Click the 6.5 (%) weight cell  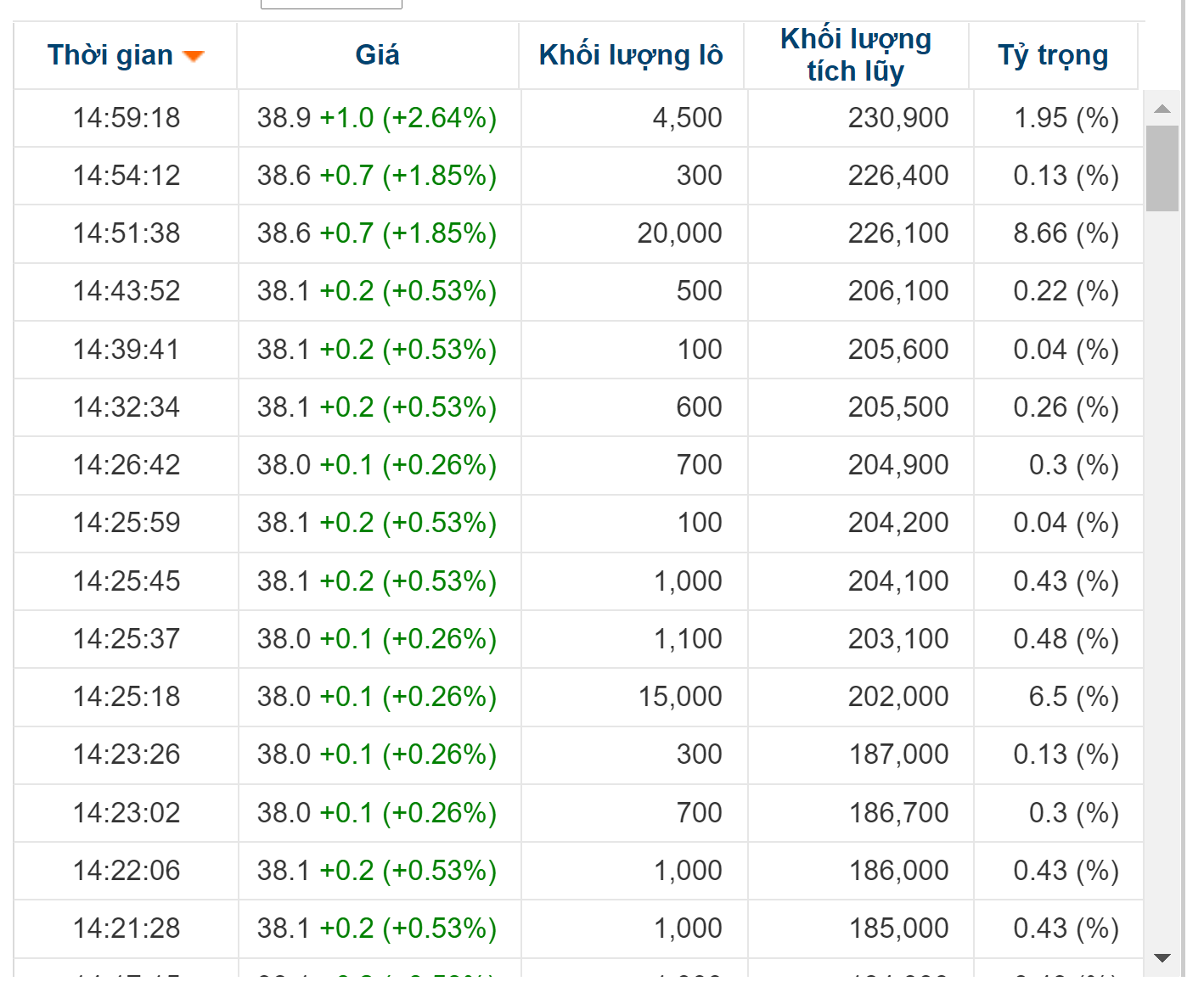tap(1073, 697)
